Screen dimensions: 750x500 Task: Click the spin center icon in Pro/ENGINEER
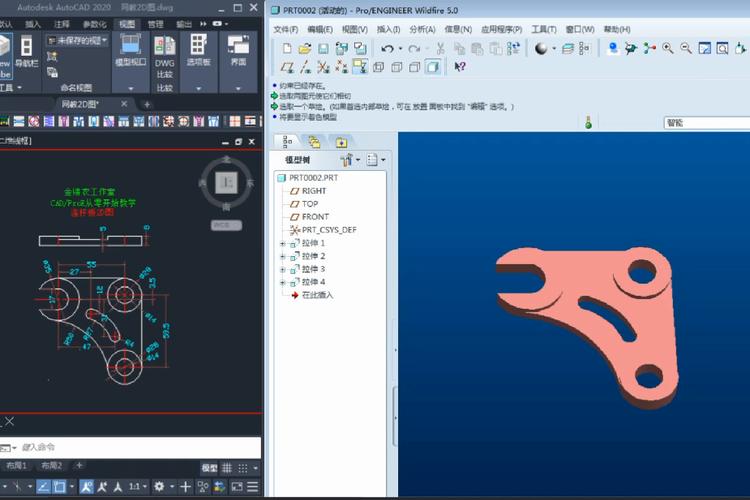pyautogui.click(x=650, y=48)
